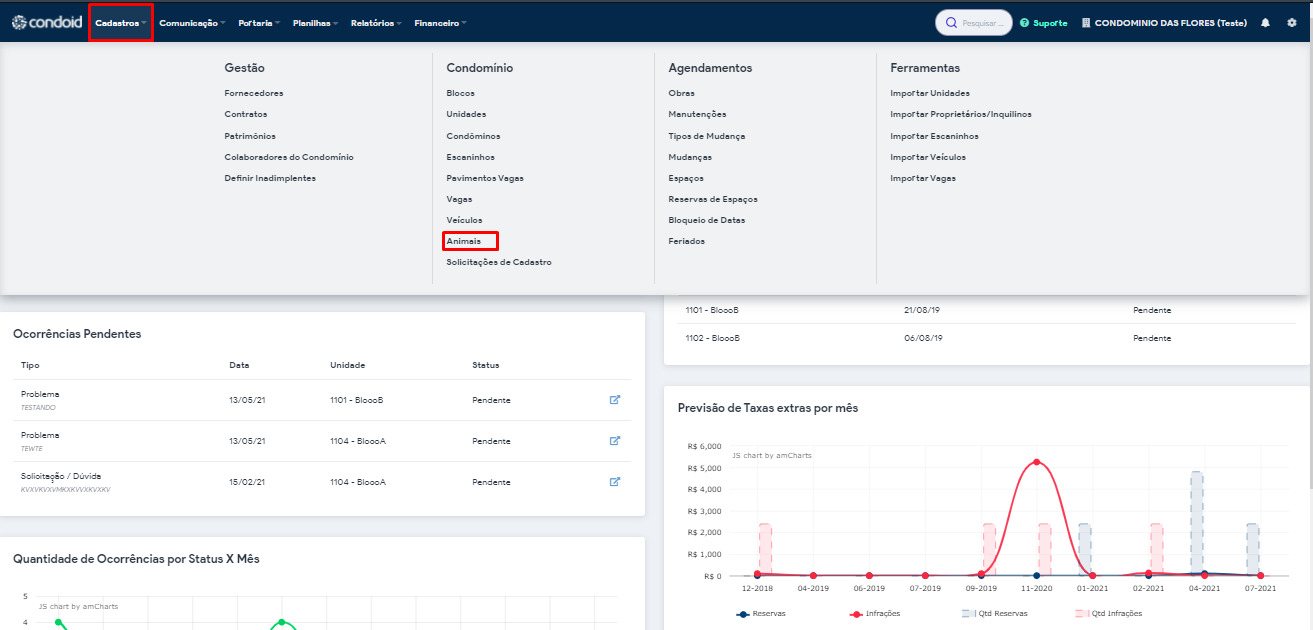Choose Bloqueio de Datas
Viewport: 1313px width, 630px height.
706,220
